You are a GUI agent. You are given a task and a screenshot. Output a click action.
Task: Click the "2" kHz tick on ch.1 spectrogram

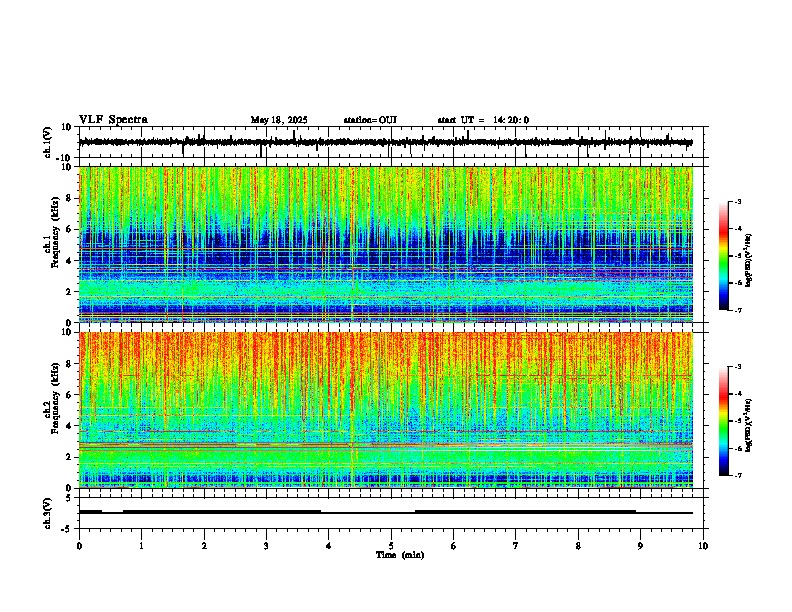(x=70, y=291)
